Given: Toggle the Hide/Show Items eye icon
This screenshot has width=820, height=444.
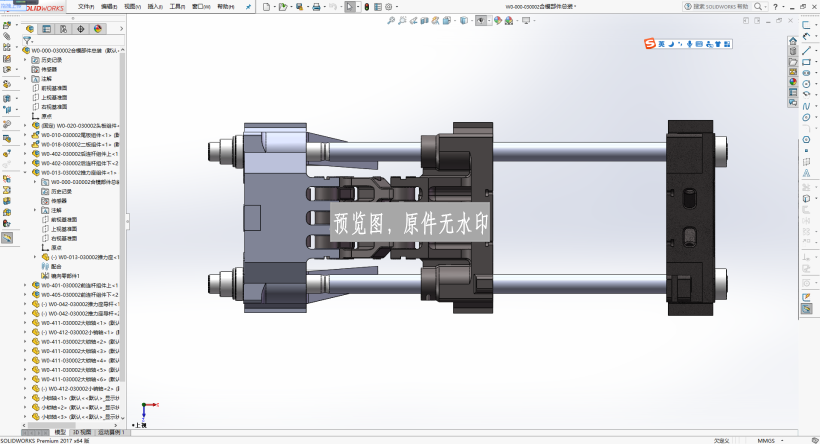Looking at the screenshot, I should pyautogui.click(x=480, y=20).
